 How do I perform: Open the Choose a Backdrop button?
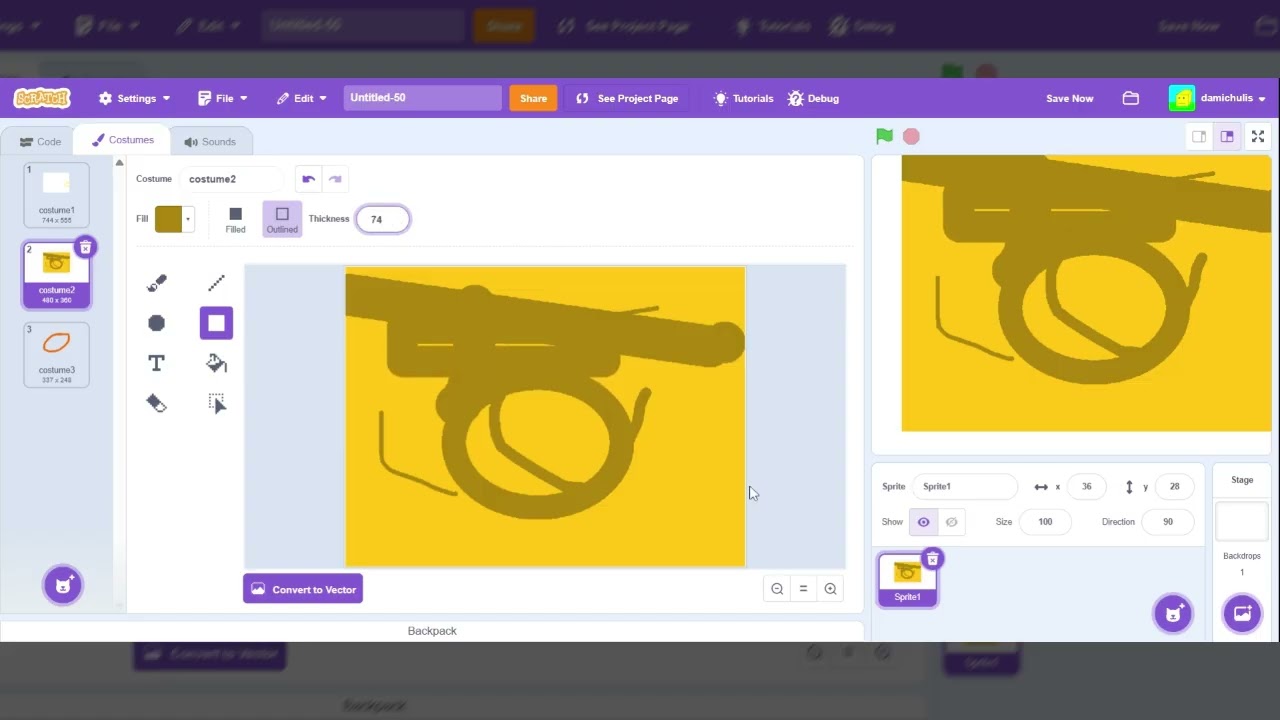(1242, 613)
